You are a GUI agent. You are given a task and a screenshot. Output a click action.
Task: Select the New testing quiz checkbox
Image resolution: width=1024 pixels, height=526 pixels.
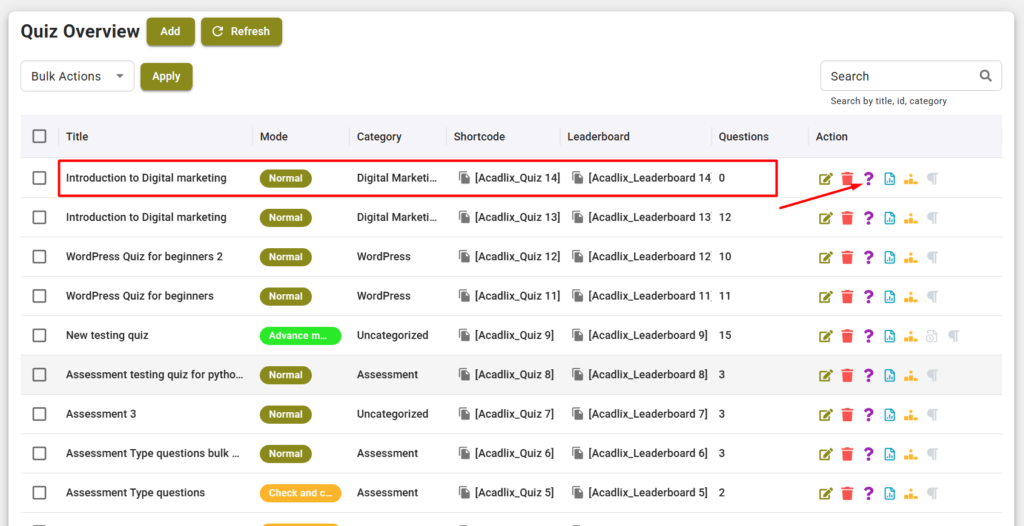point(40,335)
